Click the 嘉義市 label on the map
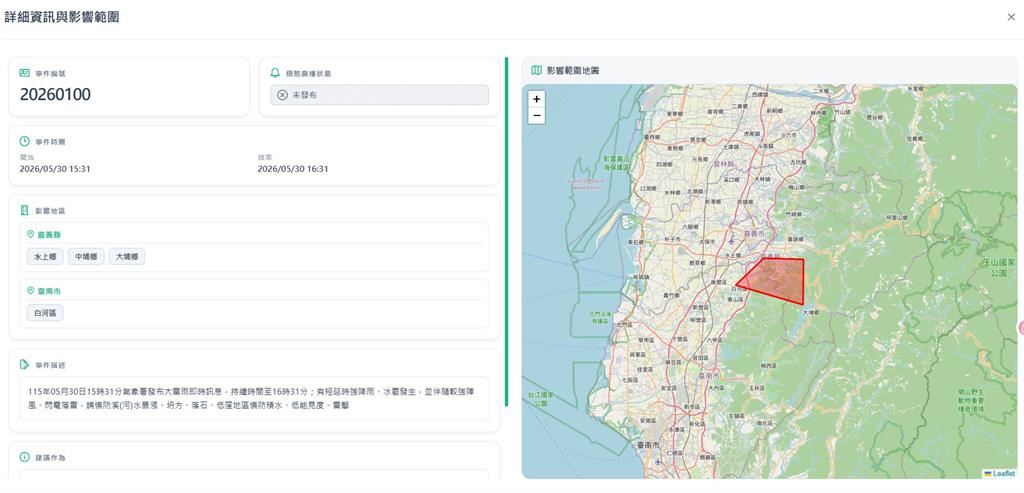Image resolution: width=1024 pixels, height=493 pixels. [x=753, y=233]
